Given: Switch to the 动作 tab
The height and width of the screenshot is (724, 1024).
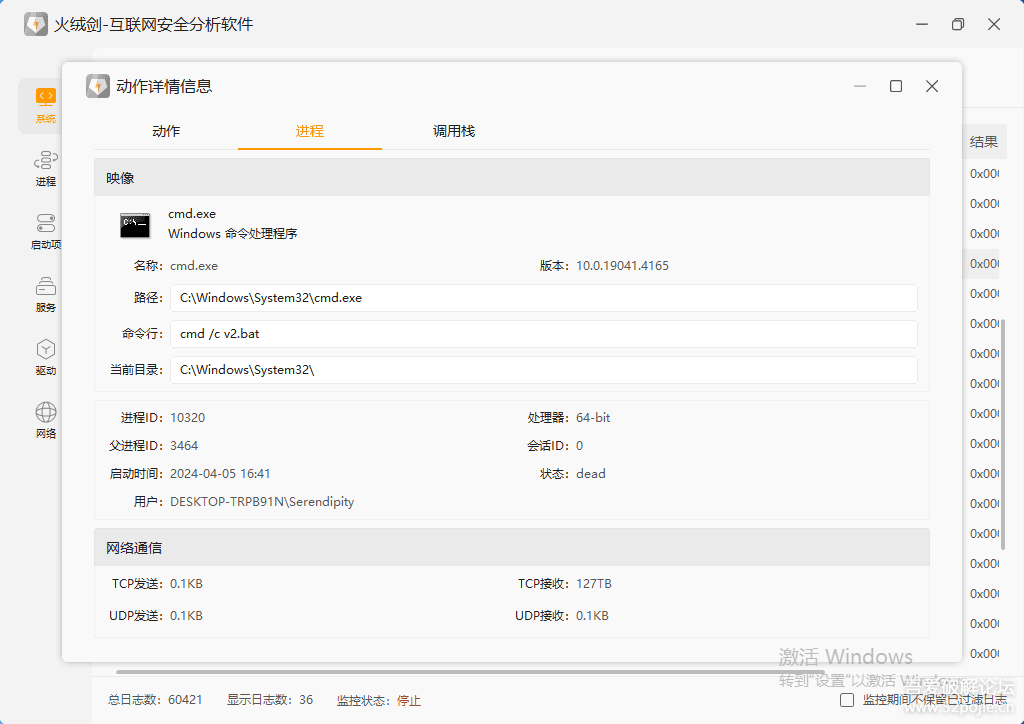Looking at the screenshot, I should click(x=166, y=131).
